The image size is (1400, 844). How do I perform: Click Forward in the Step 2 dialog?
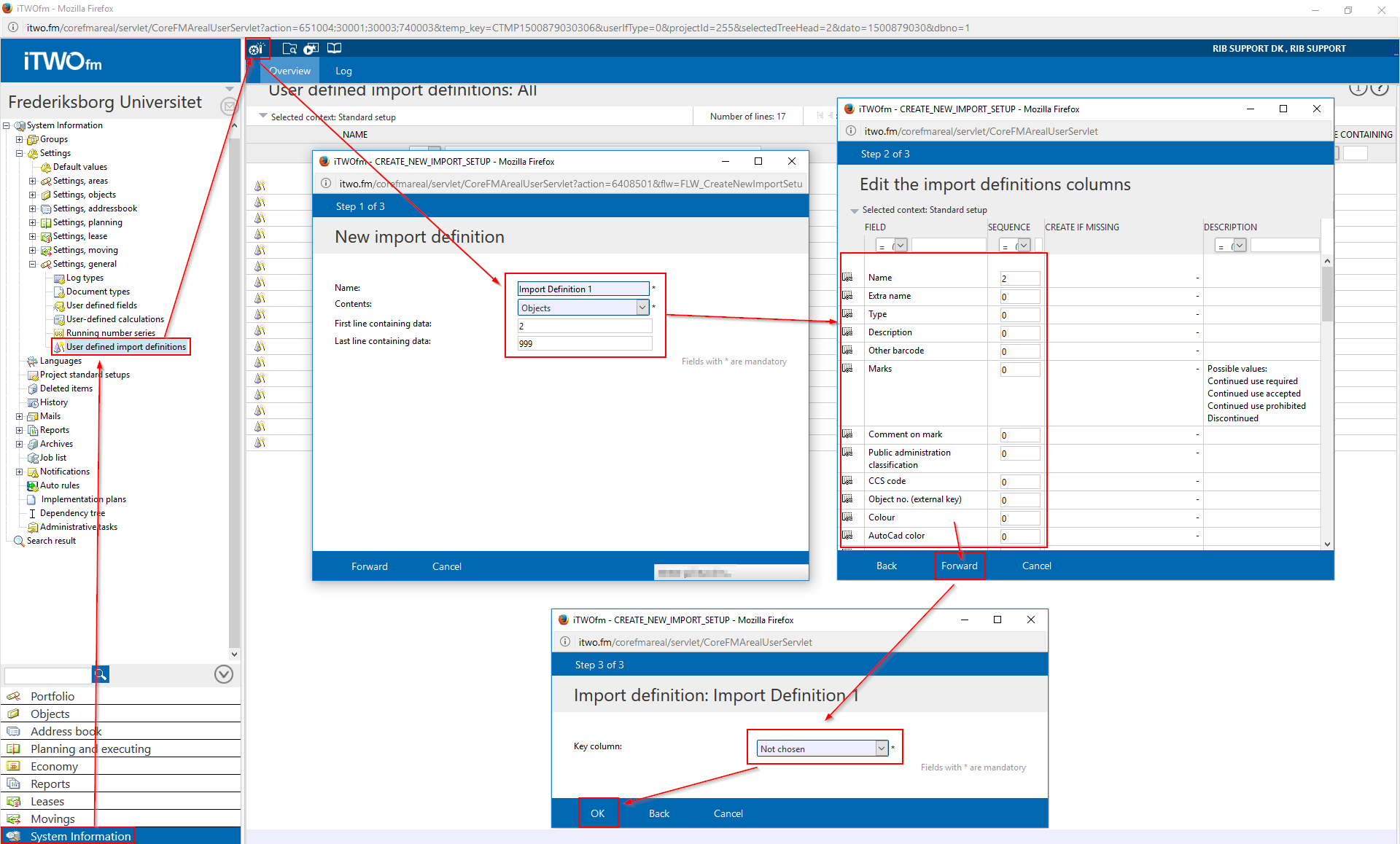point(959,566)
